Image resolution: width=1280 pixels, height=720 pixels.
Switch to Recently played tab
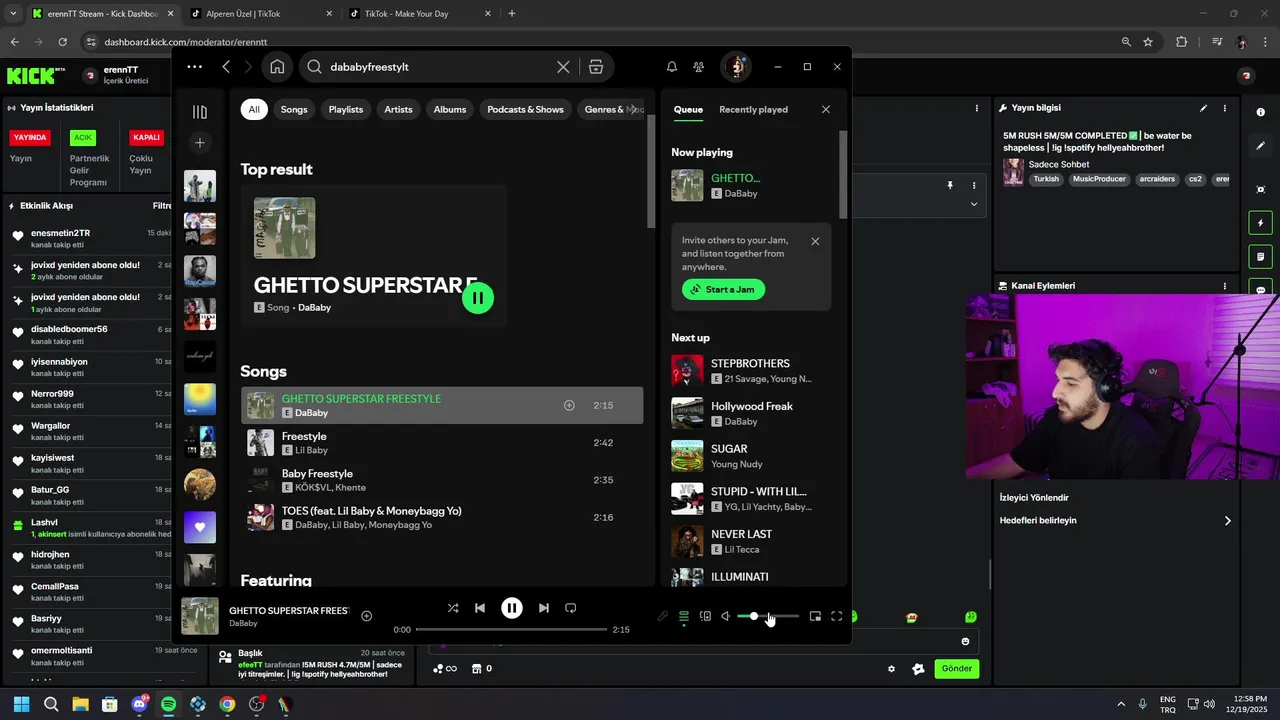tap(753, 109)
